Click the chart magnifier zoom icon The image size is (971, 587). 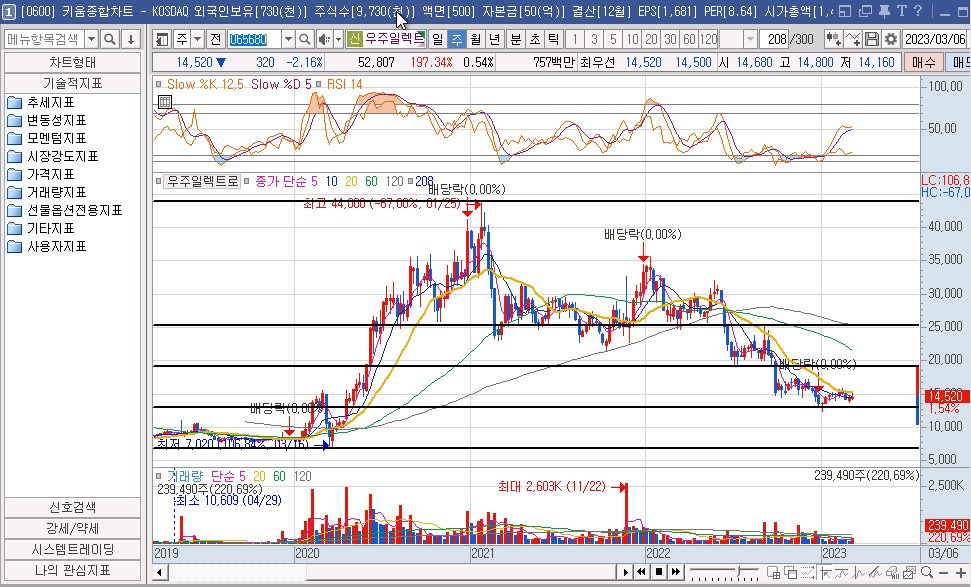pos(926,572)
